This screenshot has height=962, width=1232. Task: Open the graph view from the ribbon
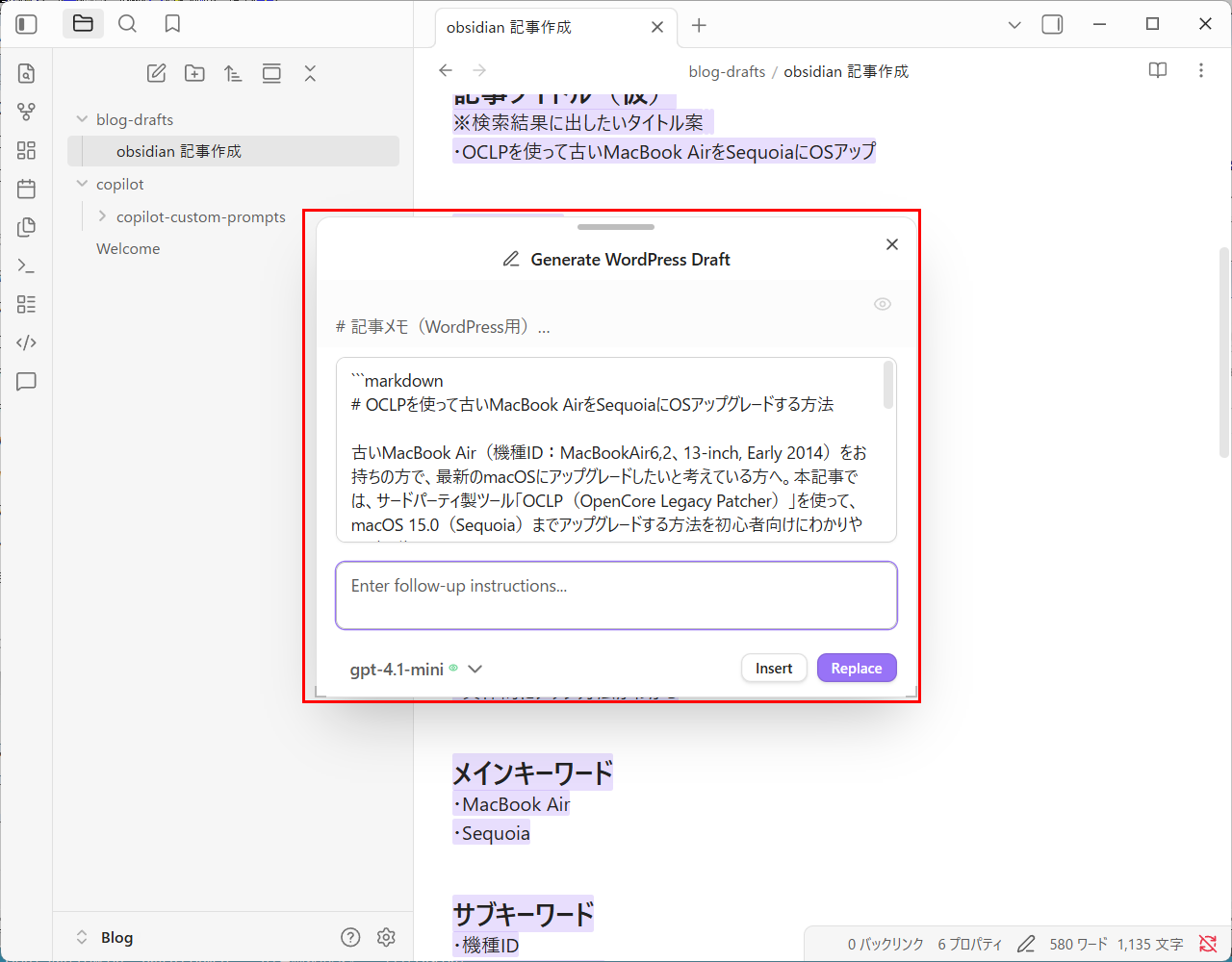[26, 112]
